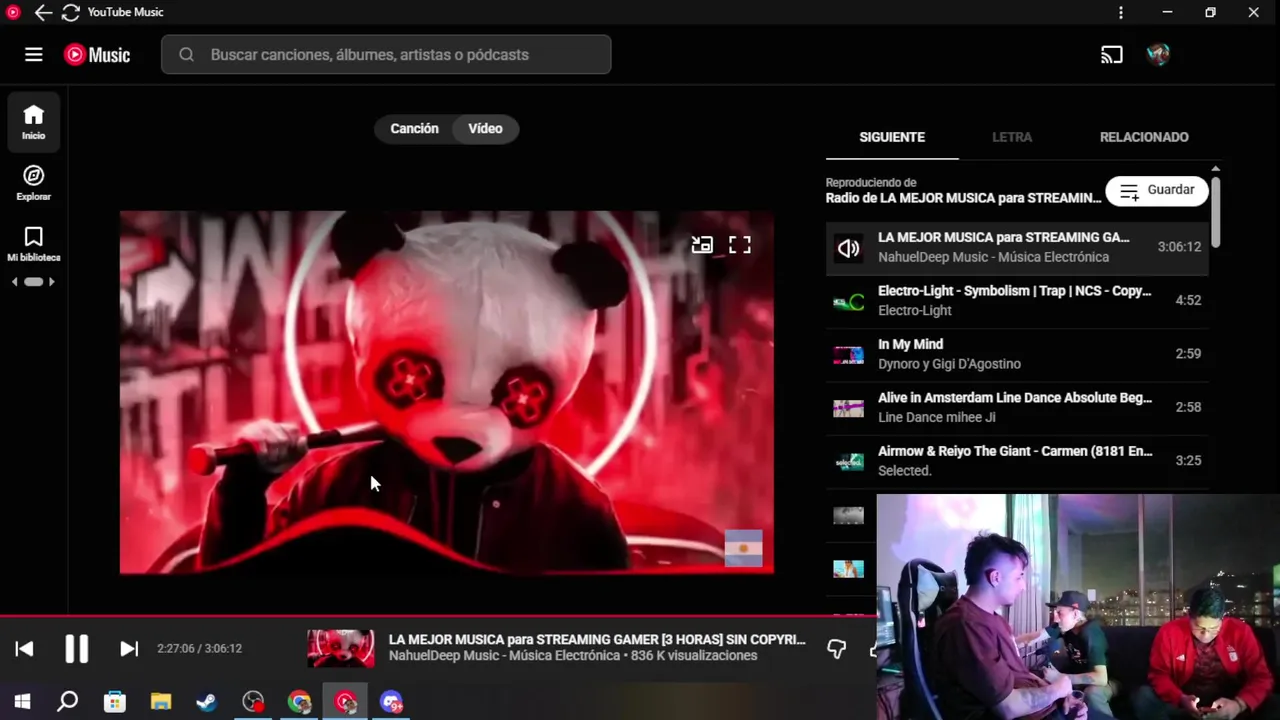Reload the app with refresh icon
This screenshot has height=720, width=1280.
(70, 13)
